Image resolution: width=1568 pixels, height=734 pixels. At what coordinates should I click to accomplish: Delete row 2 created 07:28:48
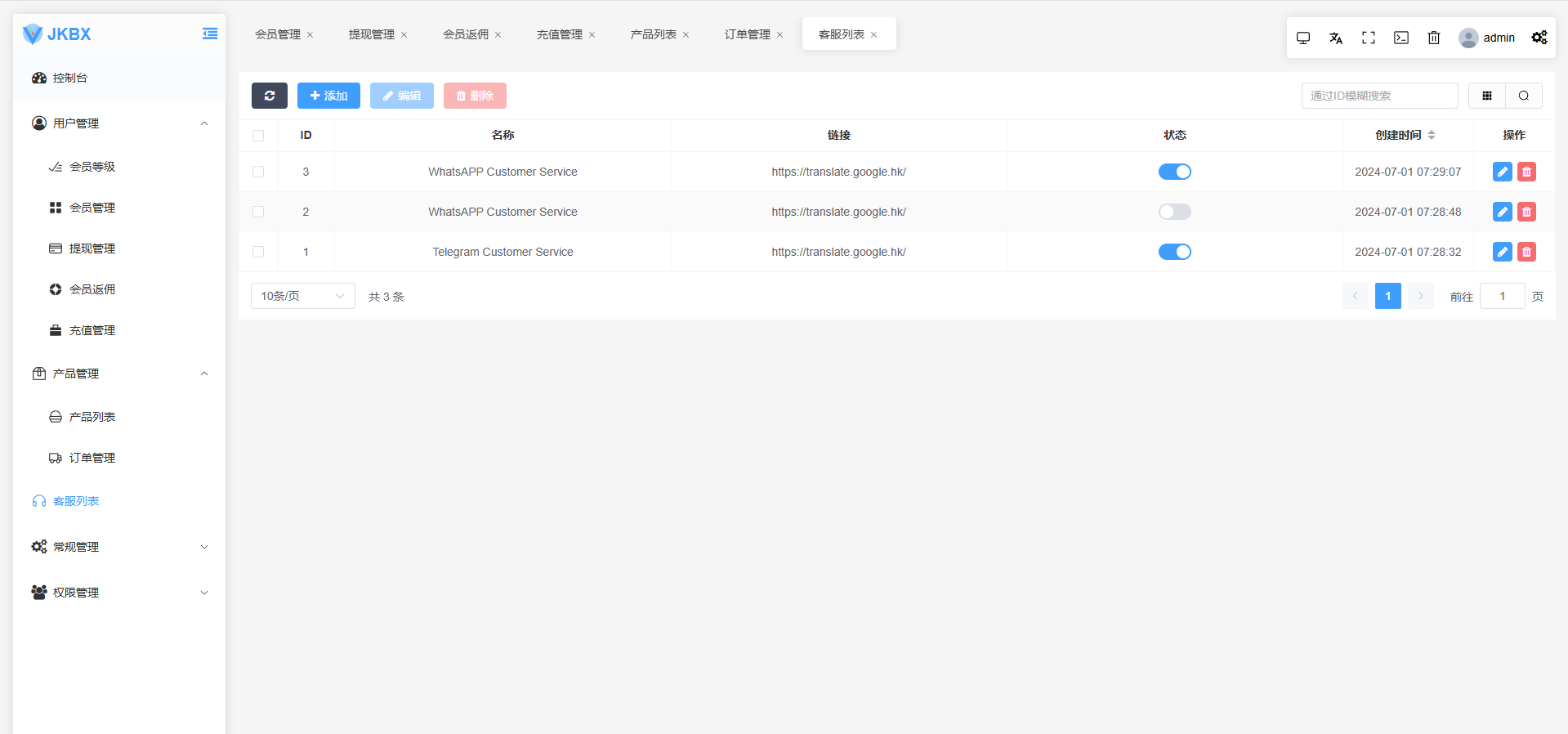pos(1526,212)
